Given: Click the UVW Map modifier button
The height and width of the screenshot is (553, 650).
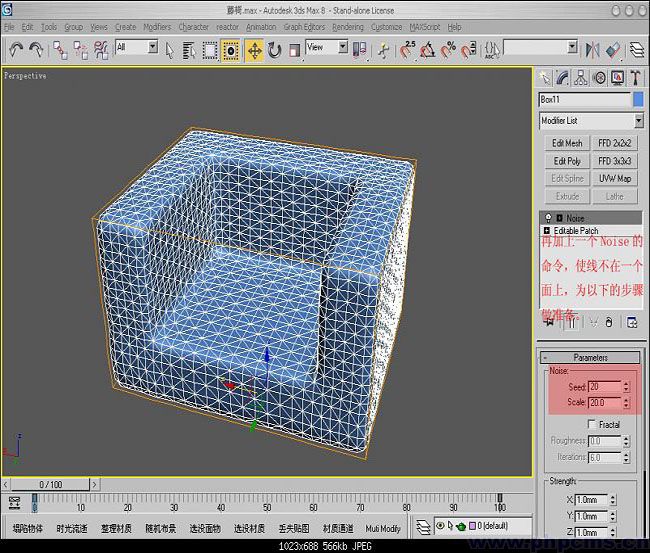Looking at the screenshot, I should [615, 179].
